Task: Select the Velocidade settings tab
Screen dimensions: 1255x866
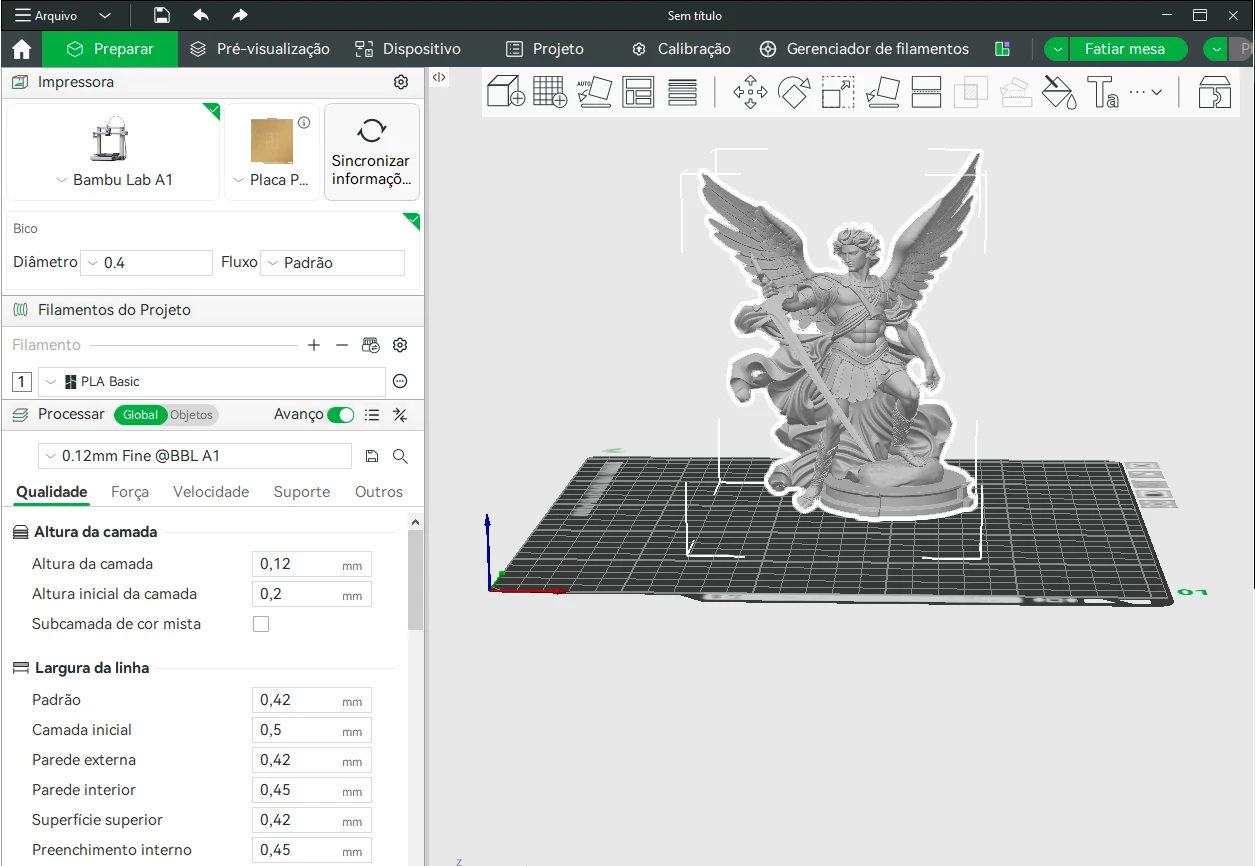Action: pyautogui.click(x=211, y=492)
